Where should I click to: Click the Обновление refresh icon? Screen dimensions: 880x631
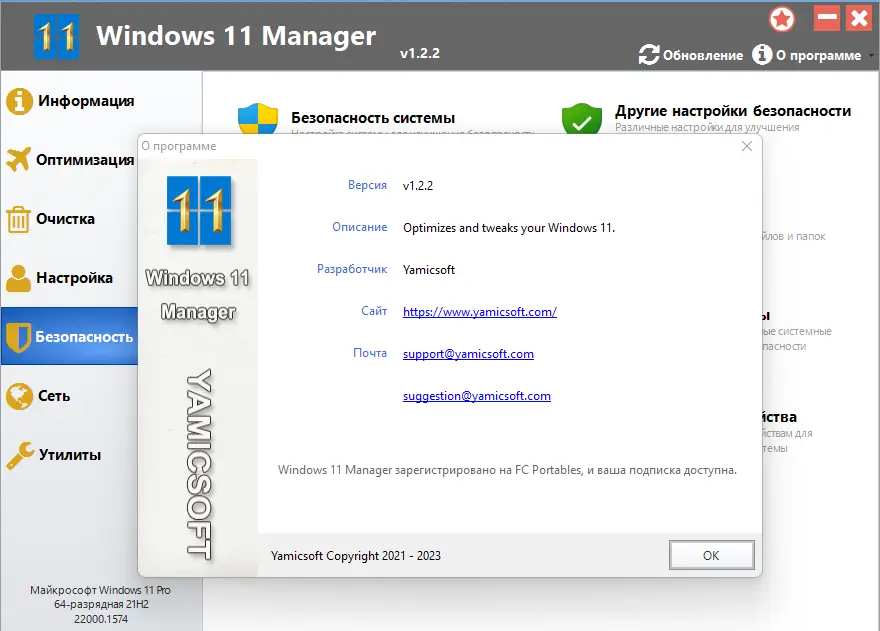coord(649,56)
